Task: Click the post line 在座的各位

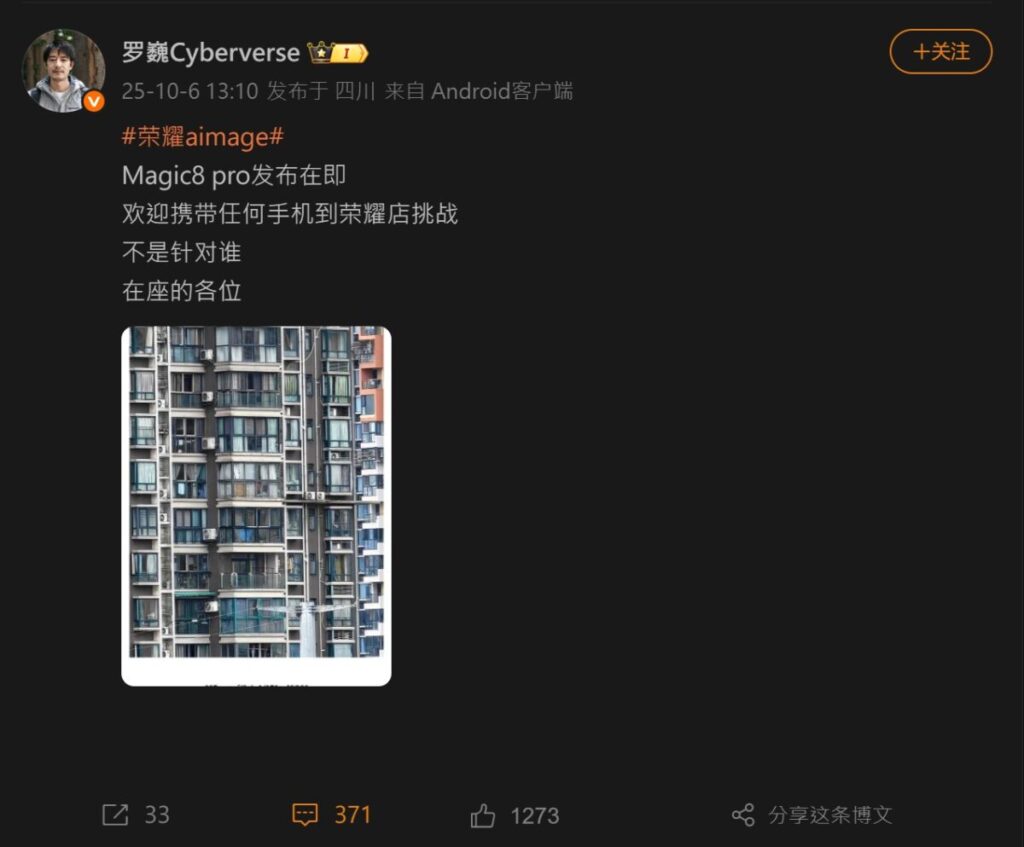Action: [x=182, y=291]
